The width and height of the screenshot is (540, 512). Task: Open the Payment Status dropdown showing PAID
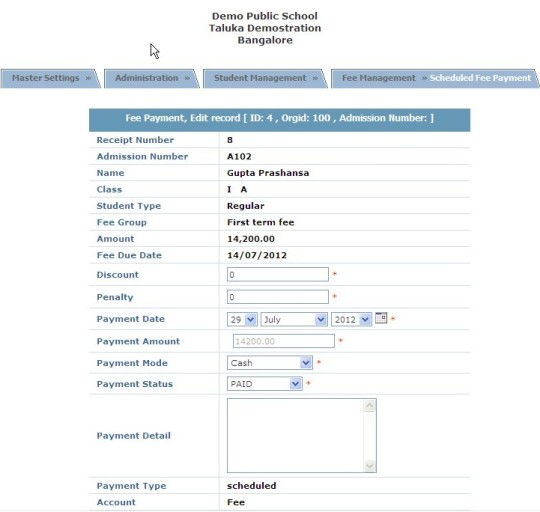(264, 384)
